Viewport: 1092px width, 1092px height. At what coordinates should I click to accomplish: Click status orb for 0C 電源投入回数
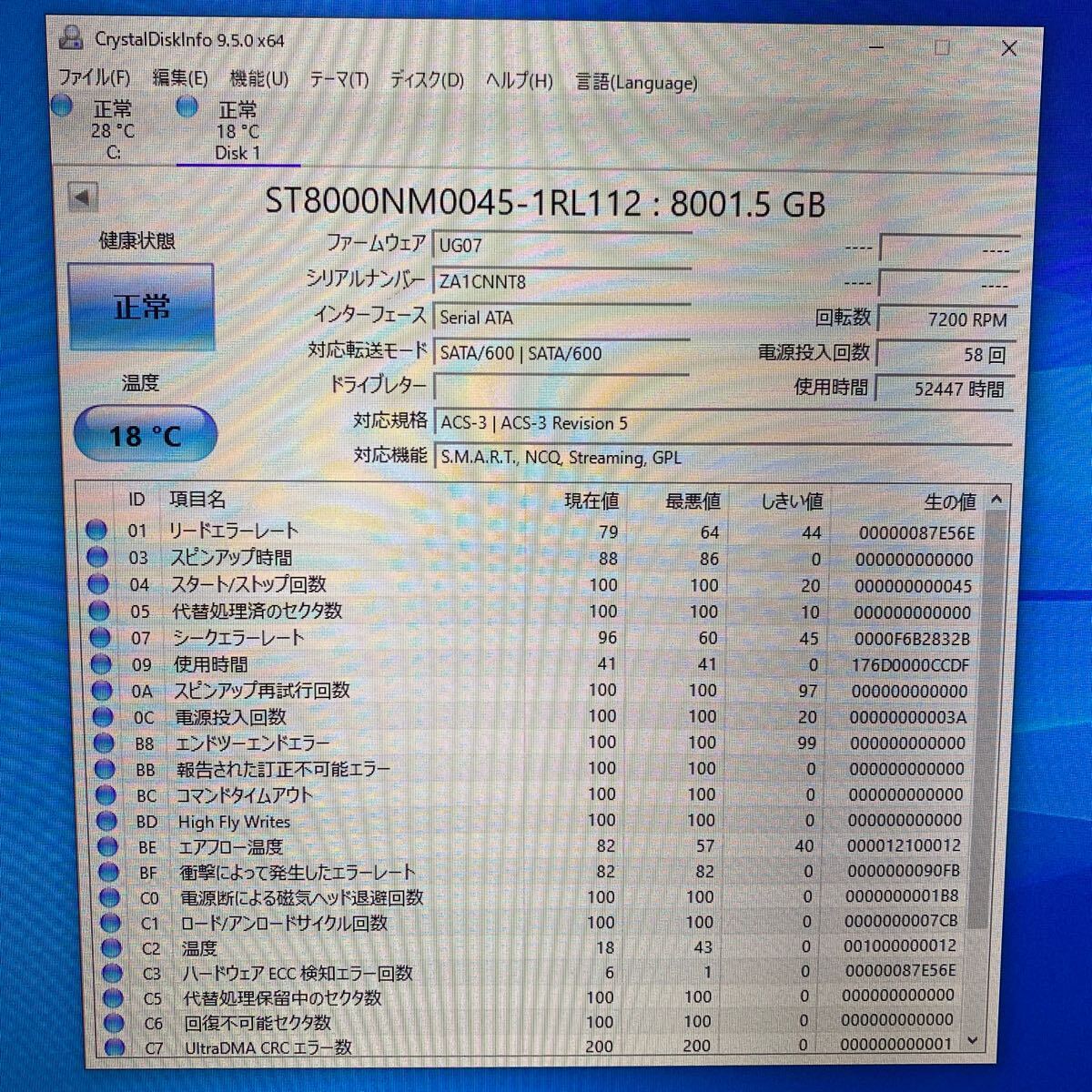click(103, 717)
